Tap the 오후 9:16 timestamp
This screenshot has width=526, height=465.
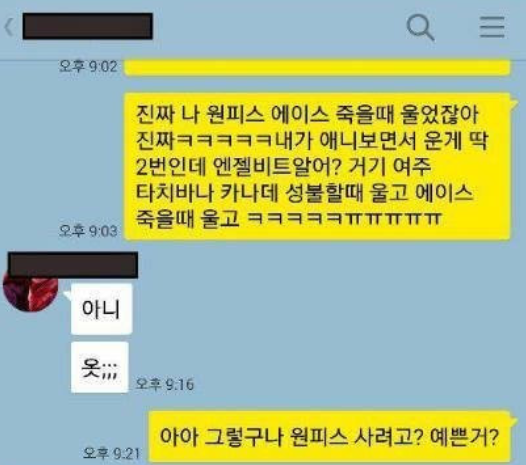[x=164, y=384]
